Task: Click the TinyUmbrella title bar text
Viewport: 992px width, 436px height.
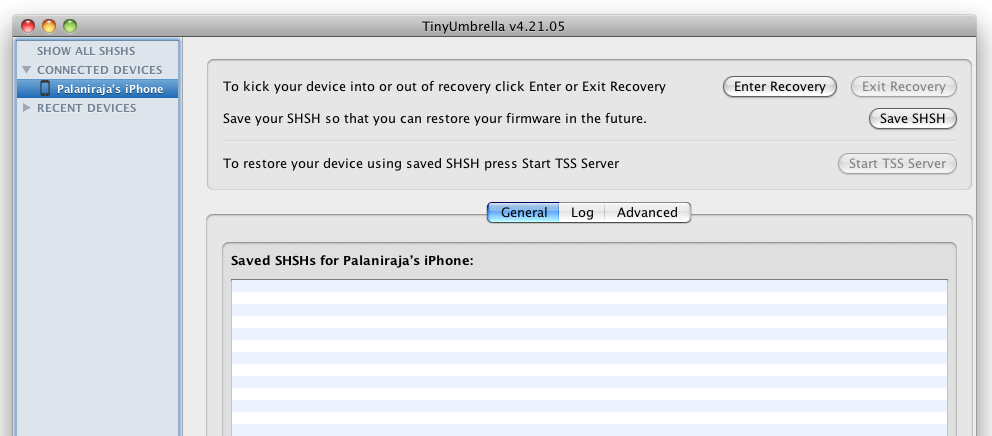Action: [493, 27]
